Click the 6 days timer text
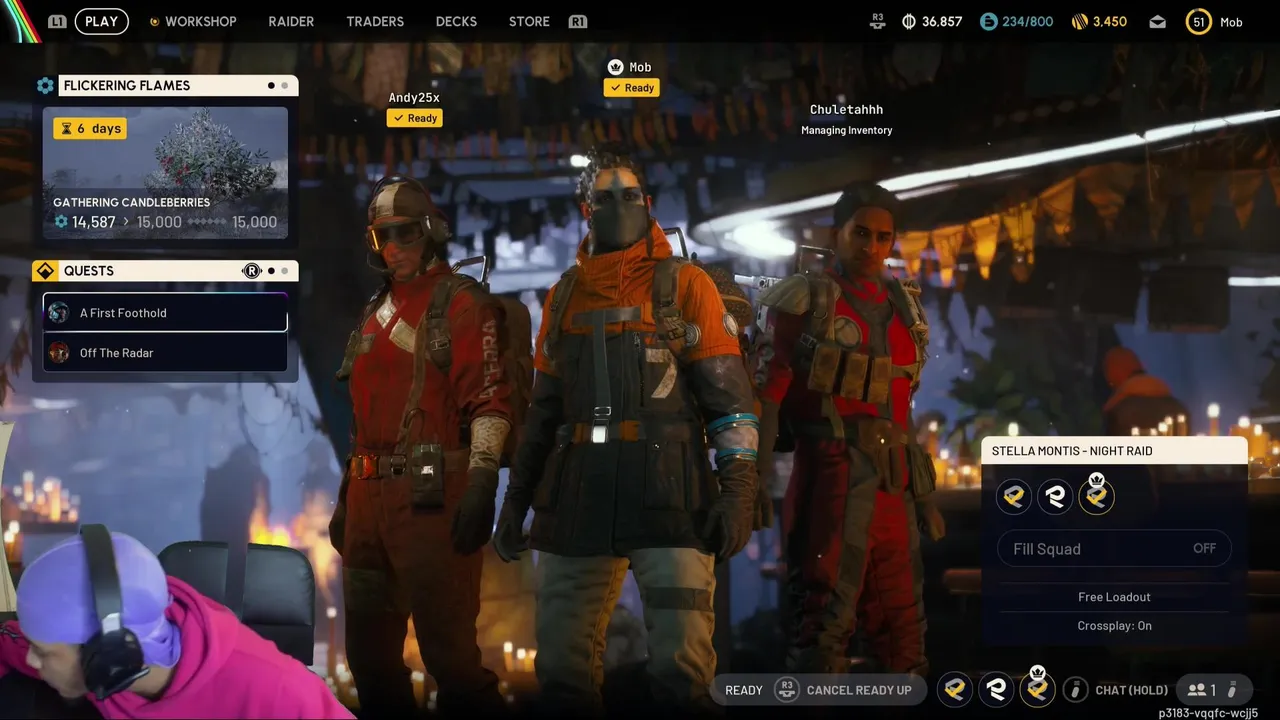The width and height of the screenshot is (1280, 720). pos(99,128)
